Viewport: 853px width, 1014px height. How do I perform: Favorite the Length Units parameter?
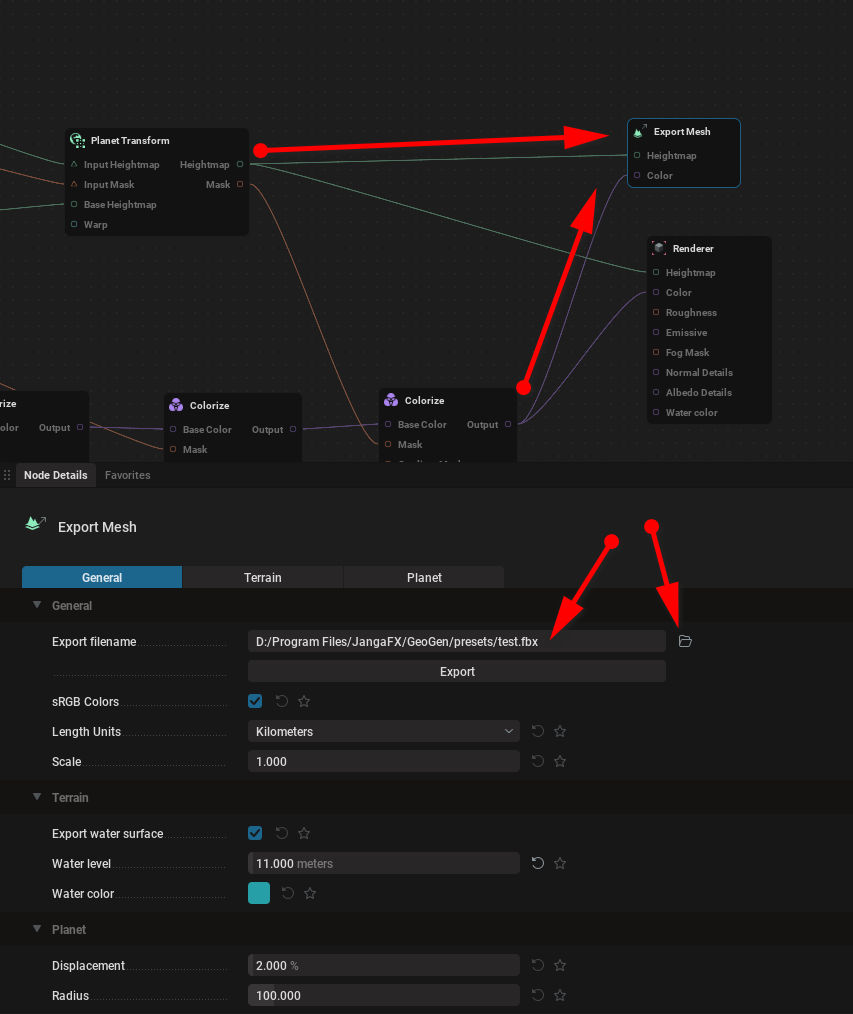pos(560,732)
